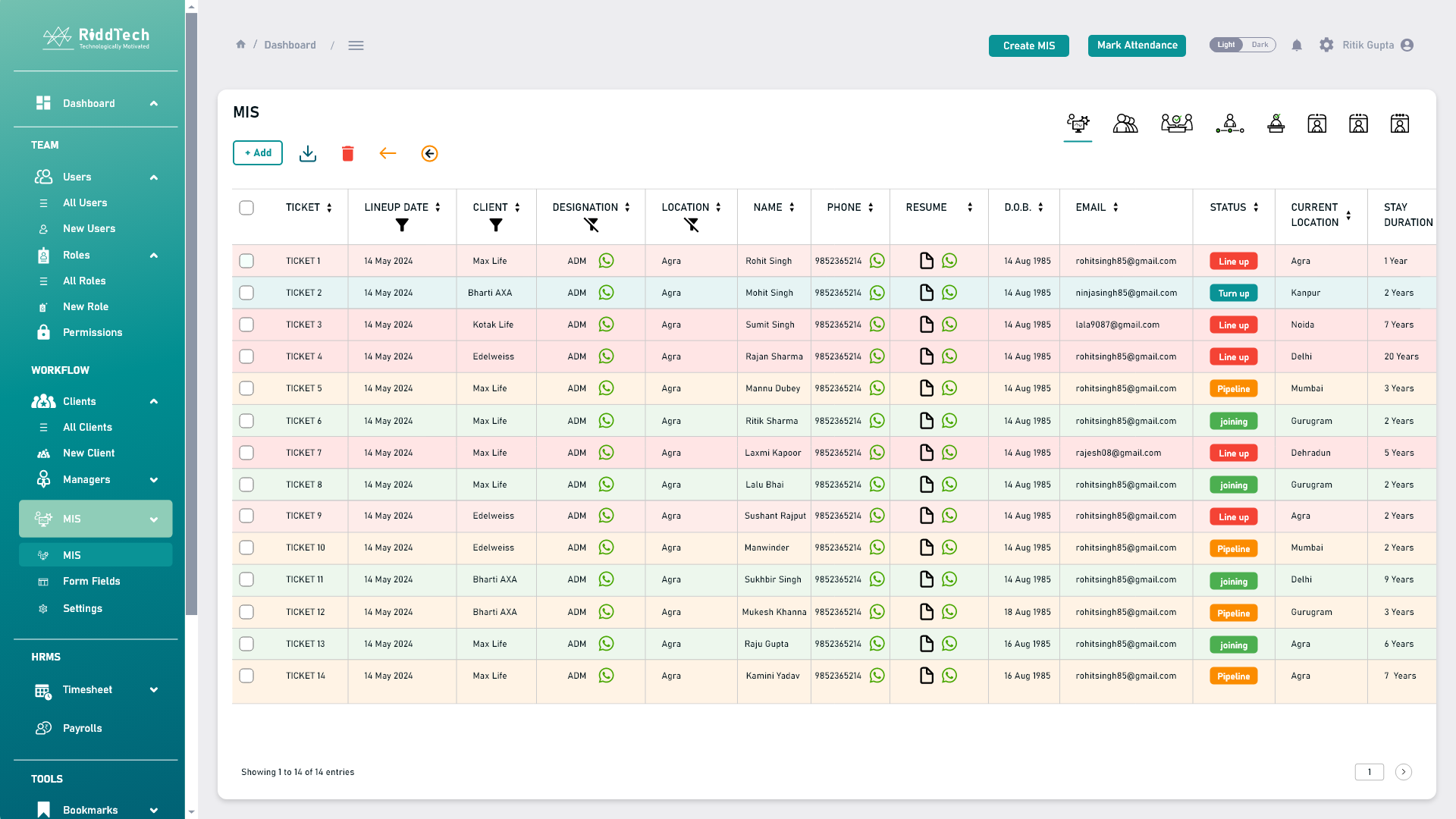
Task: Select all rows with header checkbox
Action: pyautogui.click(x=246, y=208)
